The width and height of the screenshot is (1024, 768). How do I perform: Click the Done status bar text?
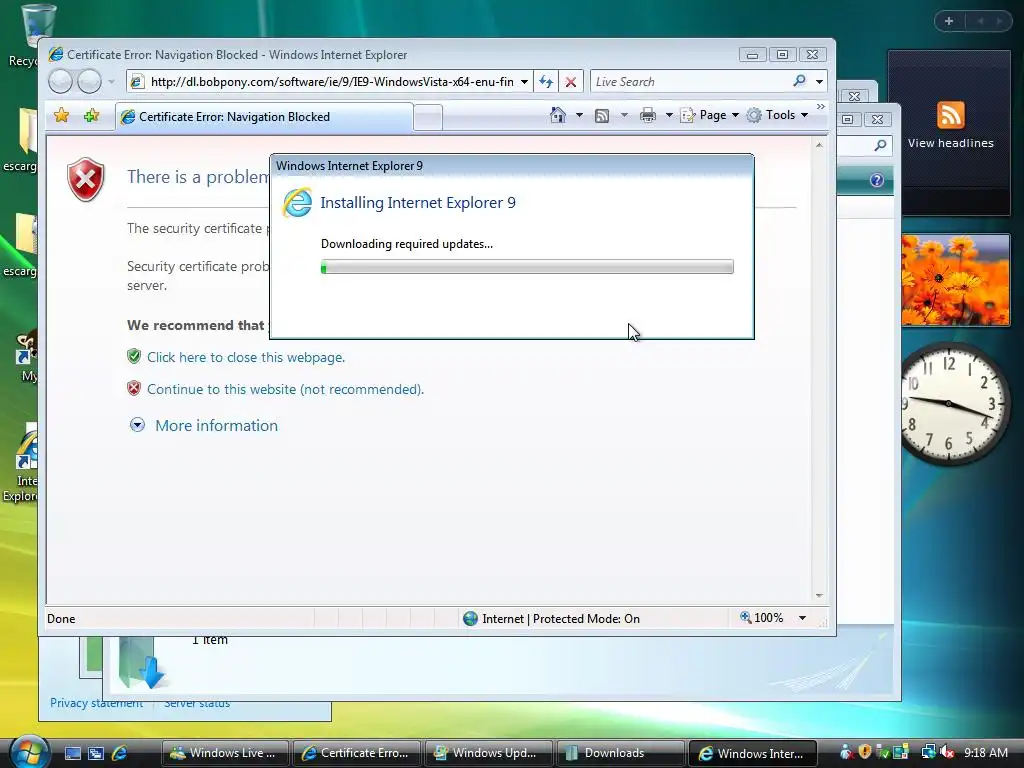point(61,618)
